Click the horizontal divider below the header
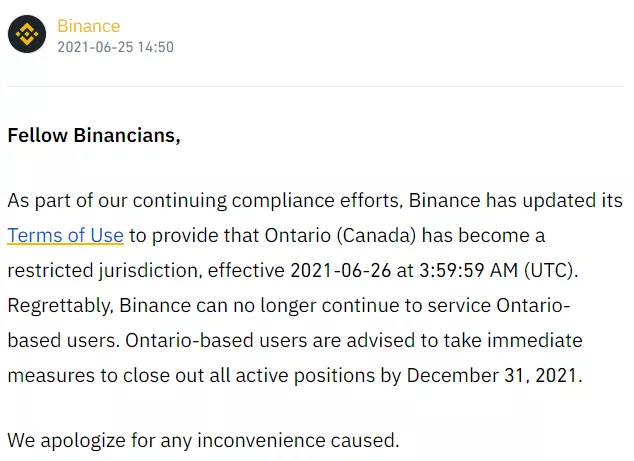Screen dimensions: 634x461 click(315, 86)
